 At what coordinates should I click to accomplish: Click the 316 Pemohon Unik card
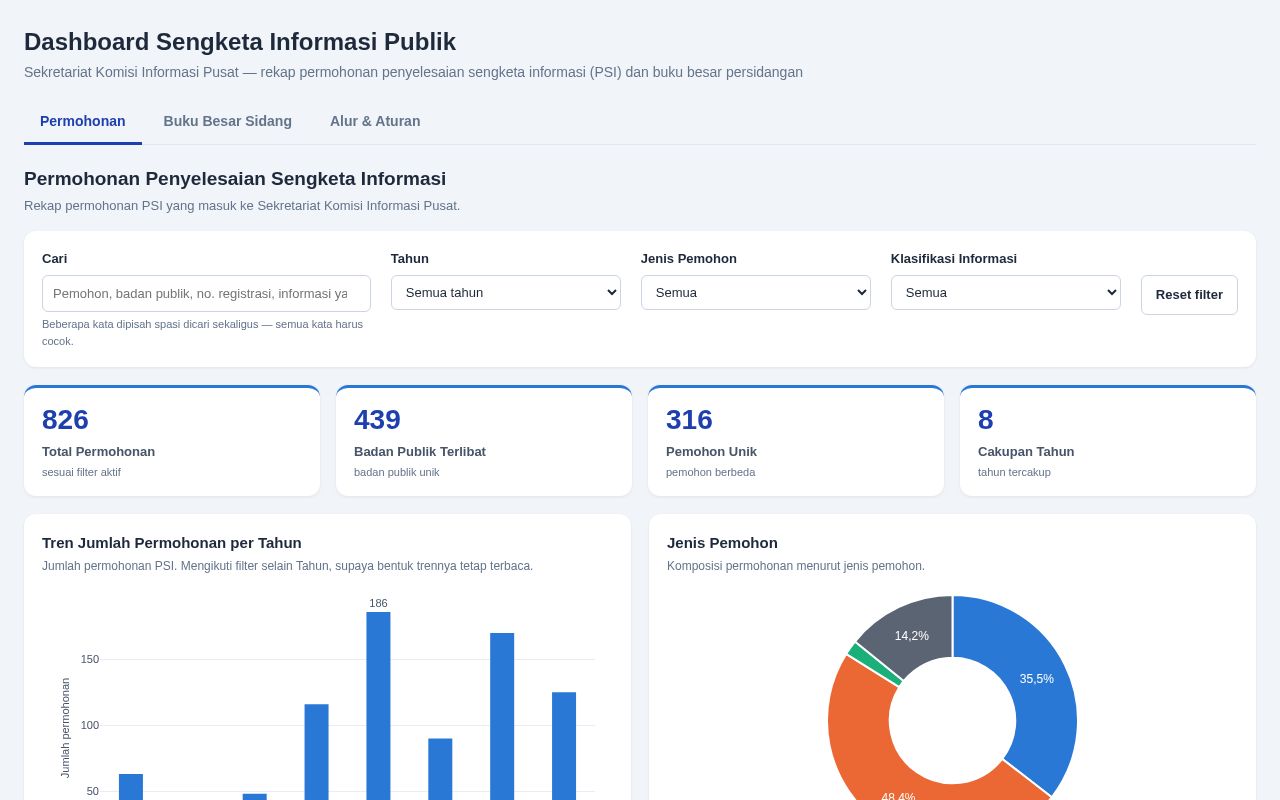796,441
